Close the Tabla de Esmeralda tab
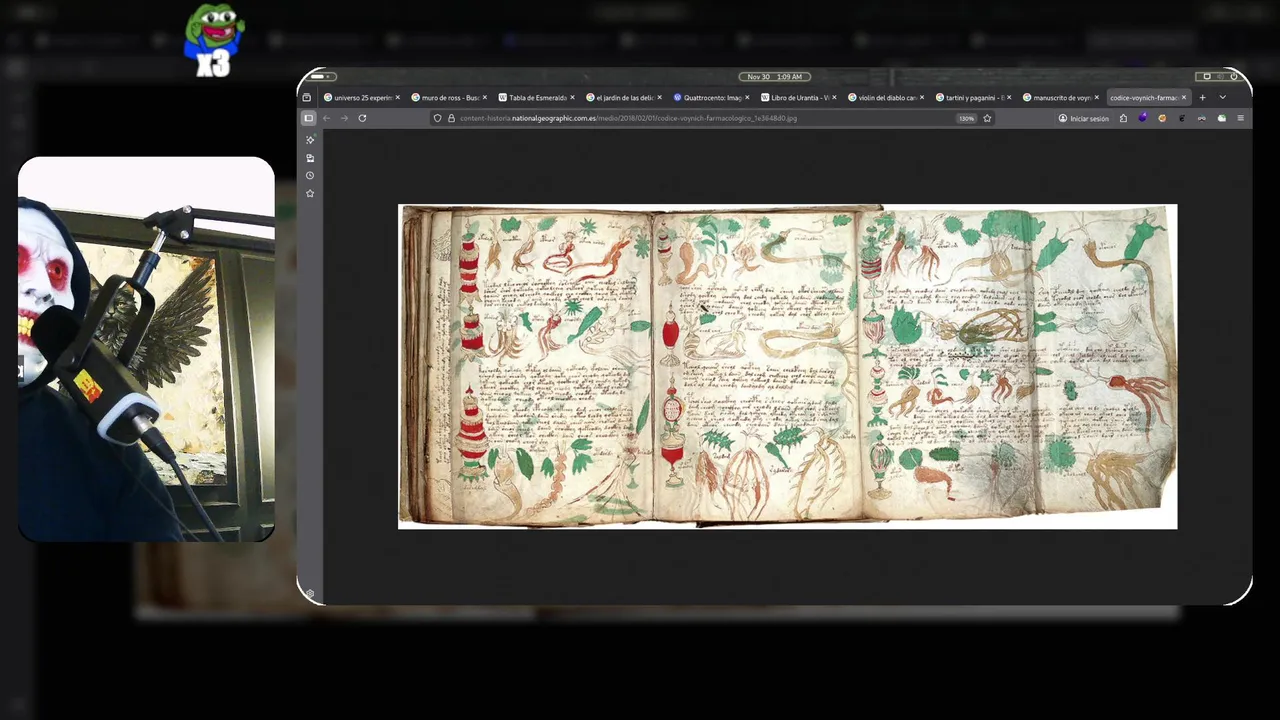Viewport: 1280px width, 720px height. click(x=572, y=98)
